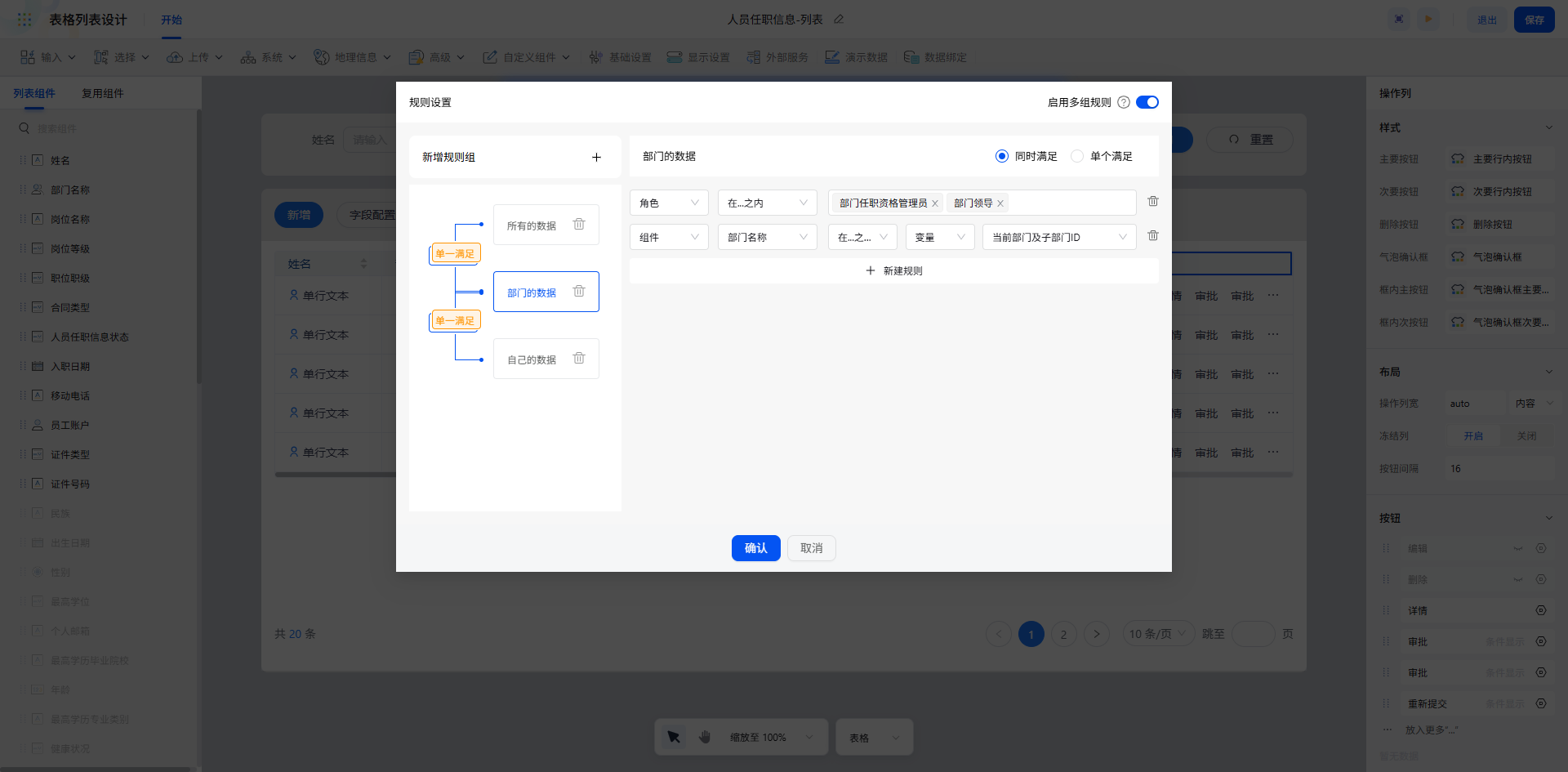The width and height of the screenshot is (1568, 772).
Task: Toggle visibility eye for the 编辑 button
Action: [x=1518, y=548]
